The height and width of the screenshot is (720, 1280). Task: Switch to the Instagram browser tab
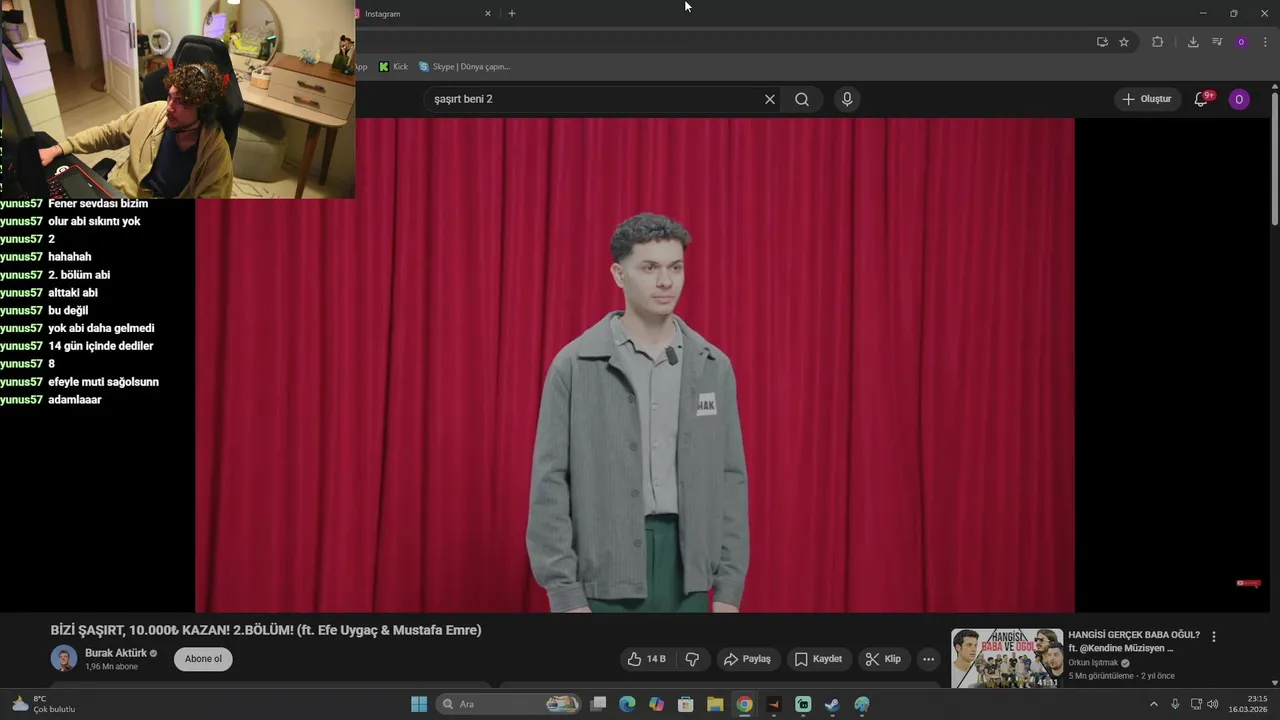pos(420,14)
